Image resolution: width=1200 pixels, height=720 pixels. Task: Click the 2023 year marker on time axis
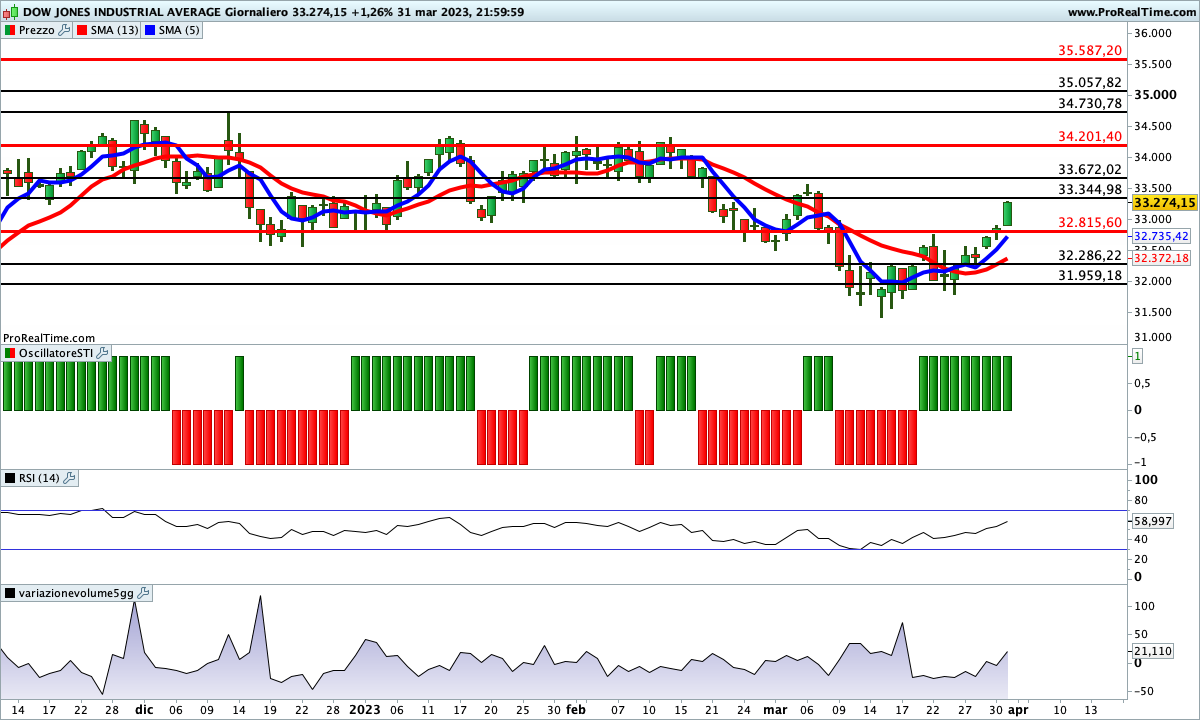pos(364,710)
